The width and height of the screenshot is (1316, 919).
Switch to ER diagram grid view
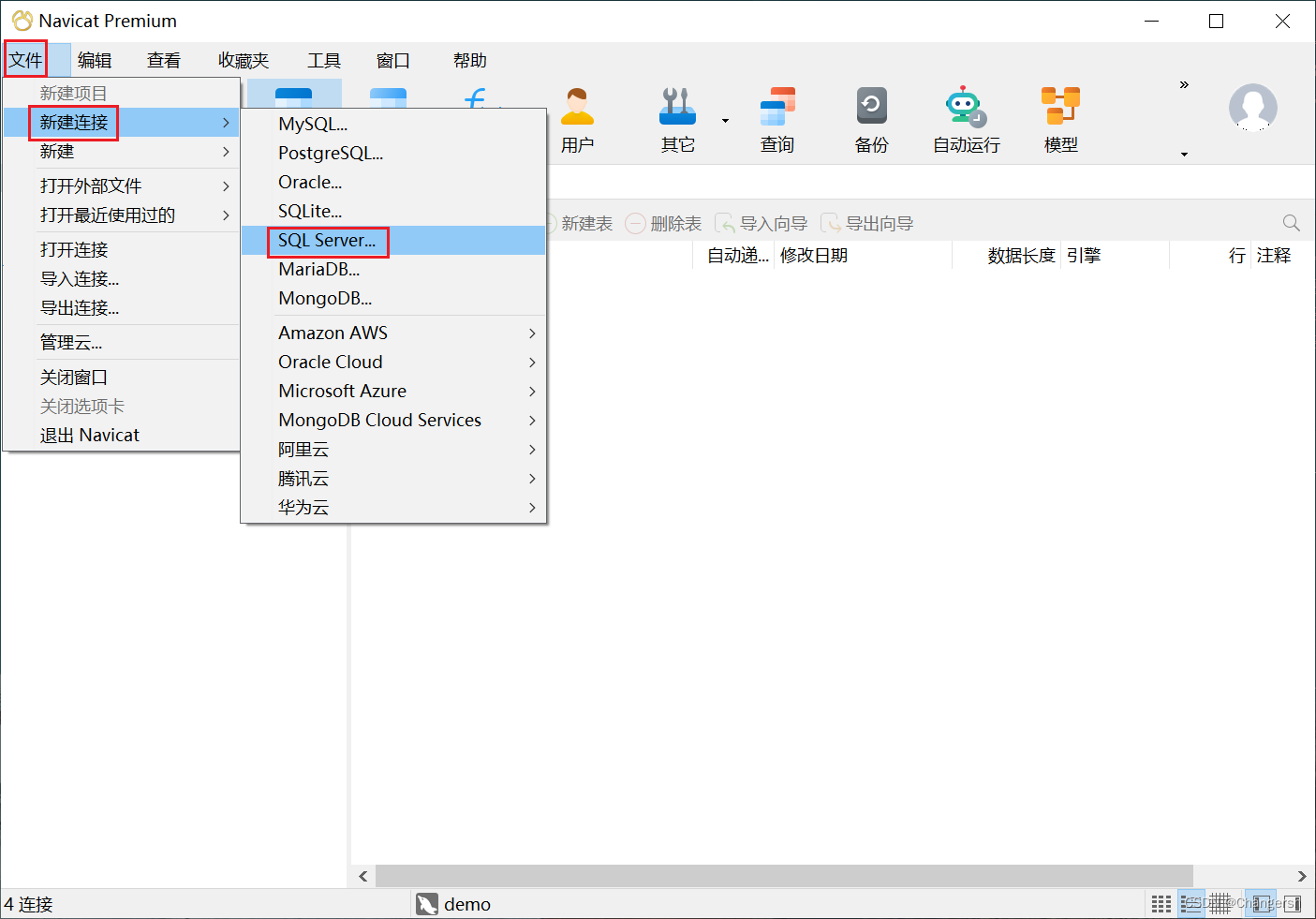tap(1220, 904)
